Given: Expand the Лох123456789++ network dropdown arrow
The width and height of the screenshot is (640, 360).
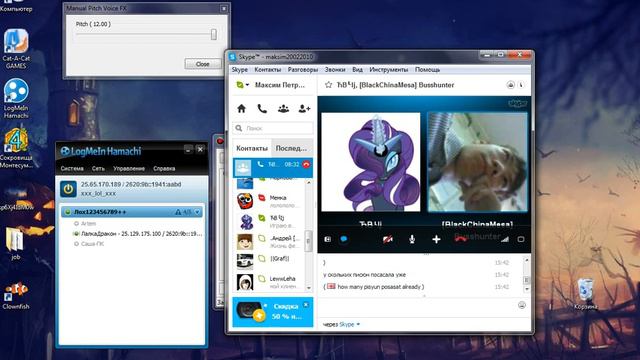Looking at the screenshot, I should click(197, 212).
